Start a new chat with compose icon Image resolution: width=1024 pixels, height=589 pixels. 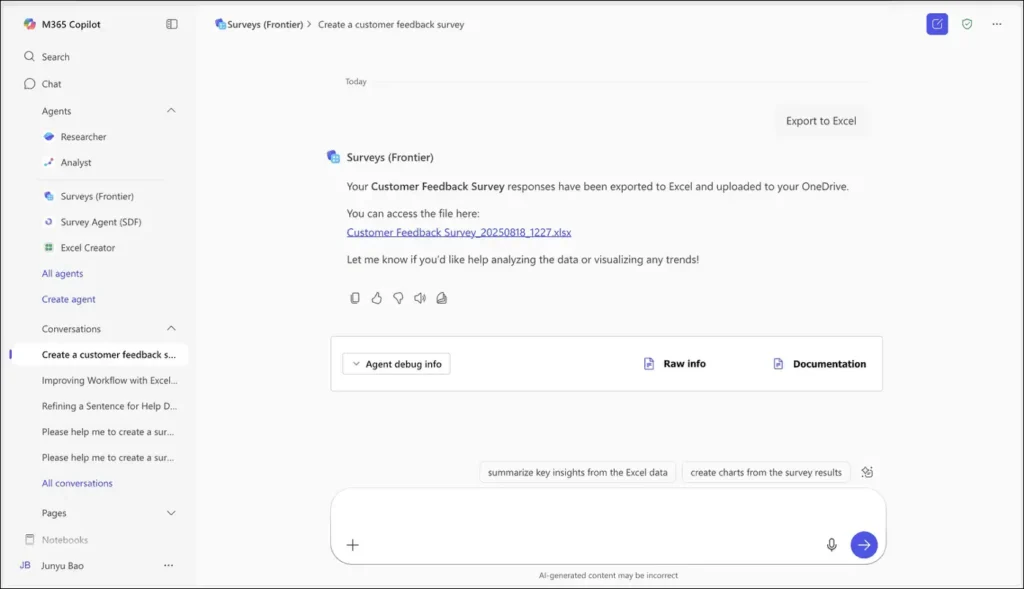tap(937, 24)
